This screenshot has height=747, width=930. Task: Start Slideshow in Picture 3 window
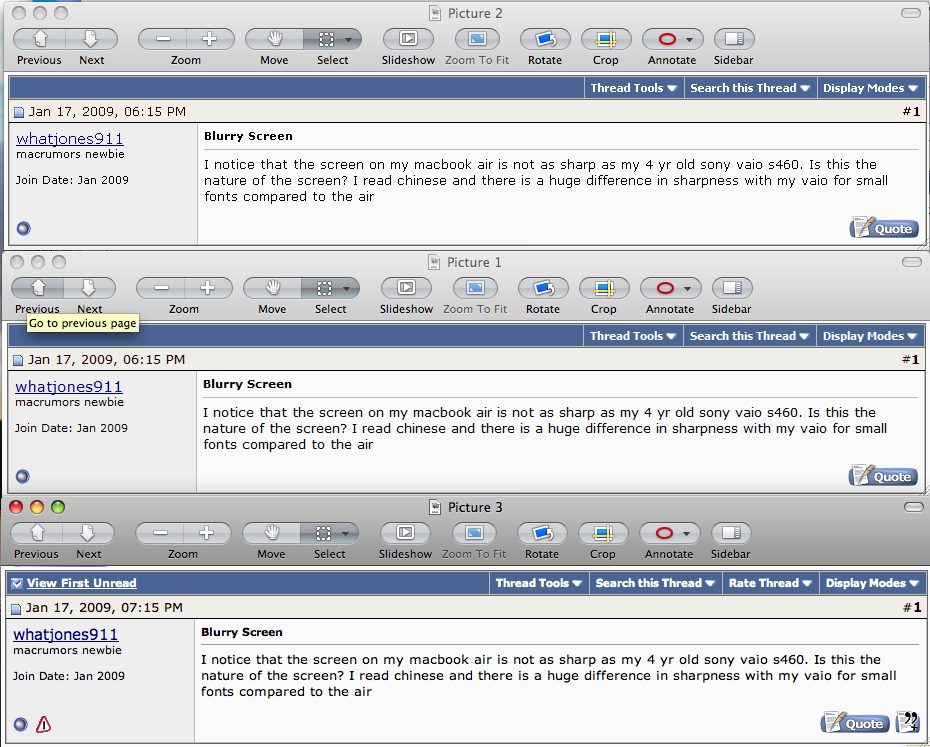click(x=405, y=533)
